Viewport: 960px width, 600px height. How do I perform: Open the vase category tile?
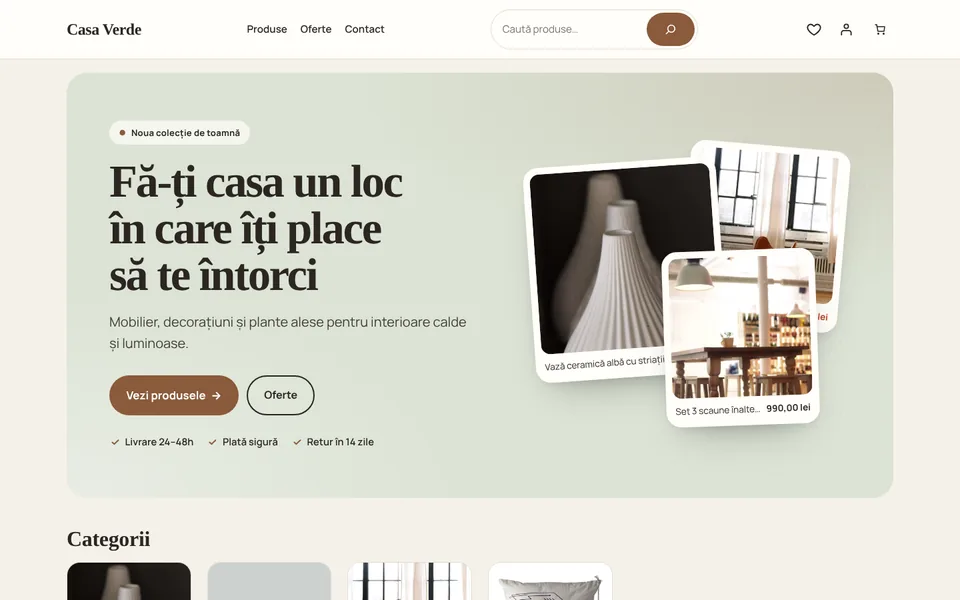click(129, 582)
